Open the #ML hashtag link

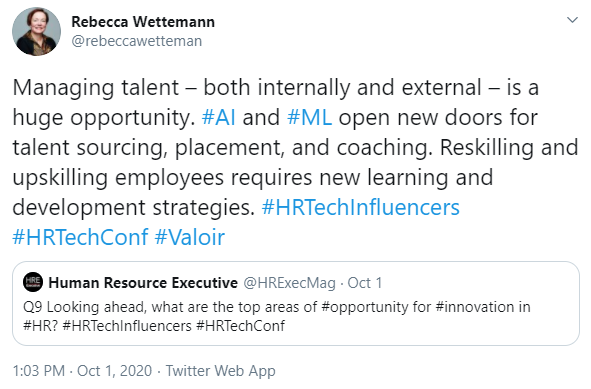[309, 117]
